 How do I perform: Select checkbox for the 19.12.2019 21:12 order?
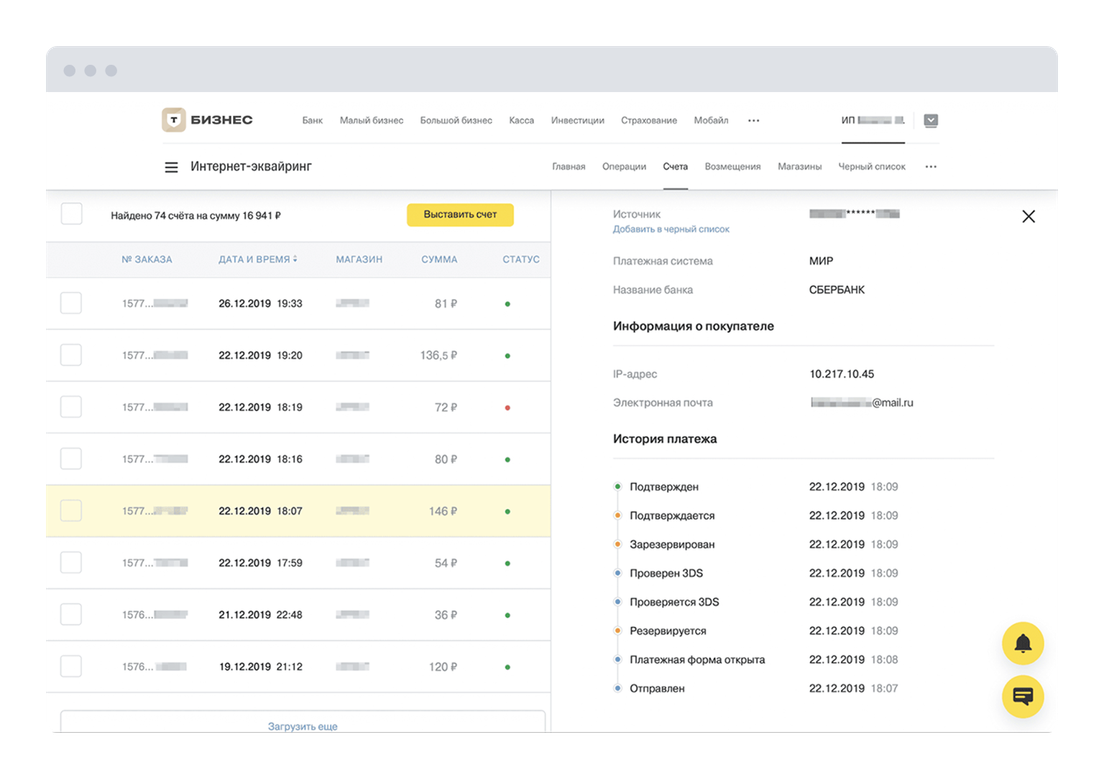[x=71, y=667]
